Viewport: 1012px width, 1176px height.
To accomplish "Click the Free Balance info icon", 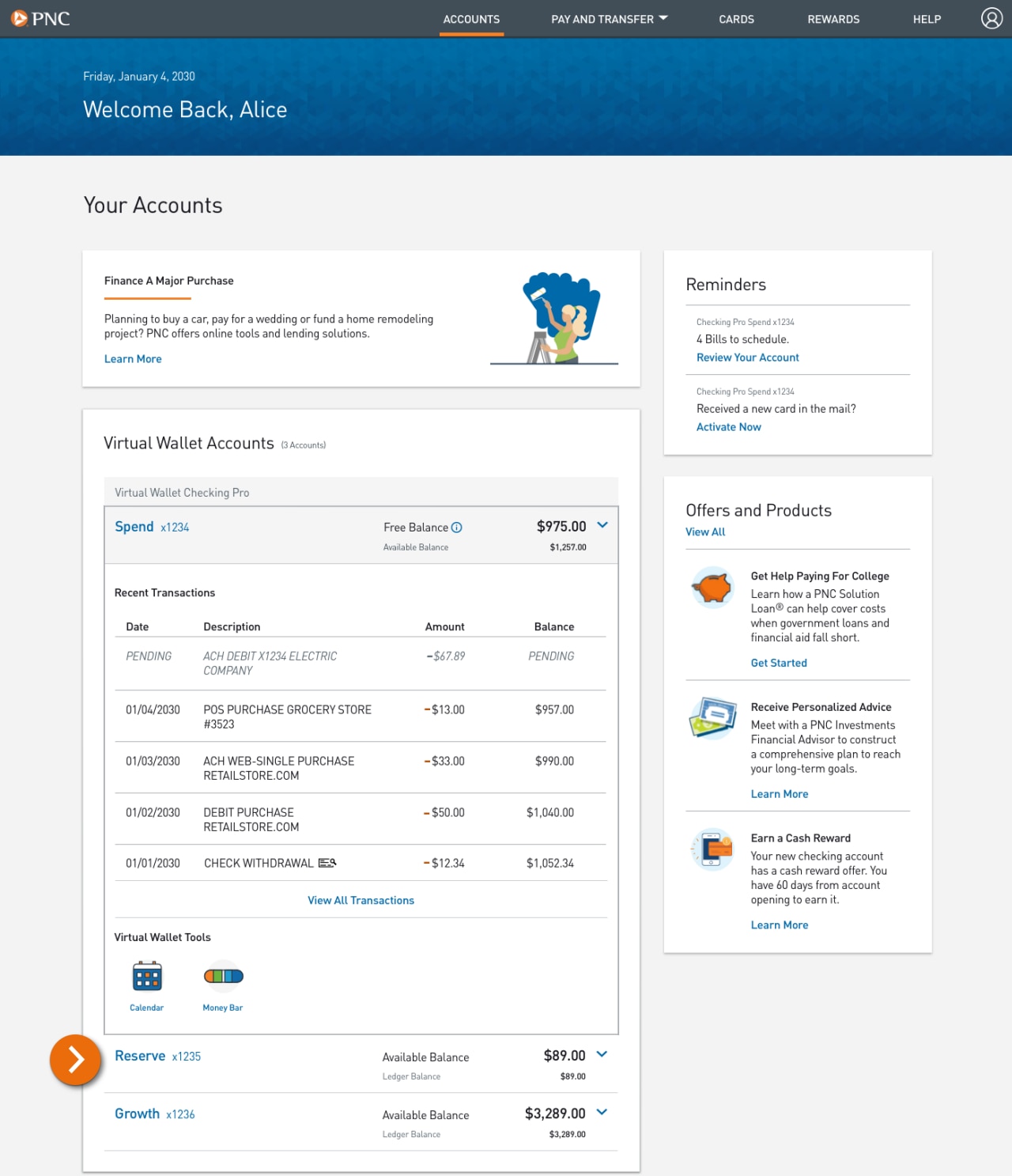I will point(457,527).
